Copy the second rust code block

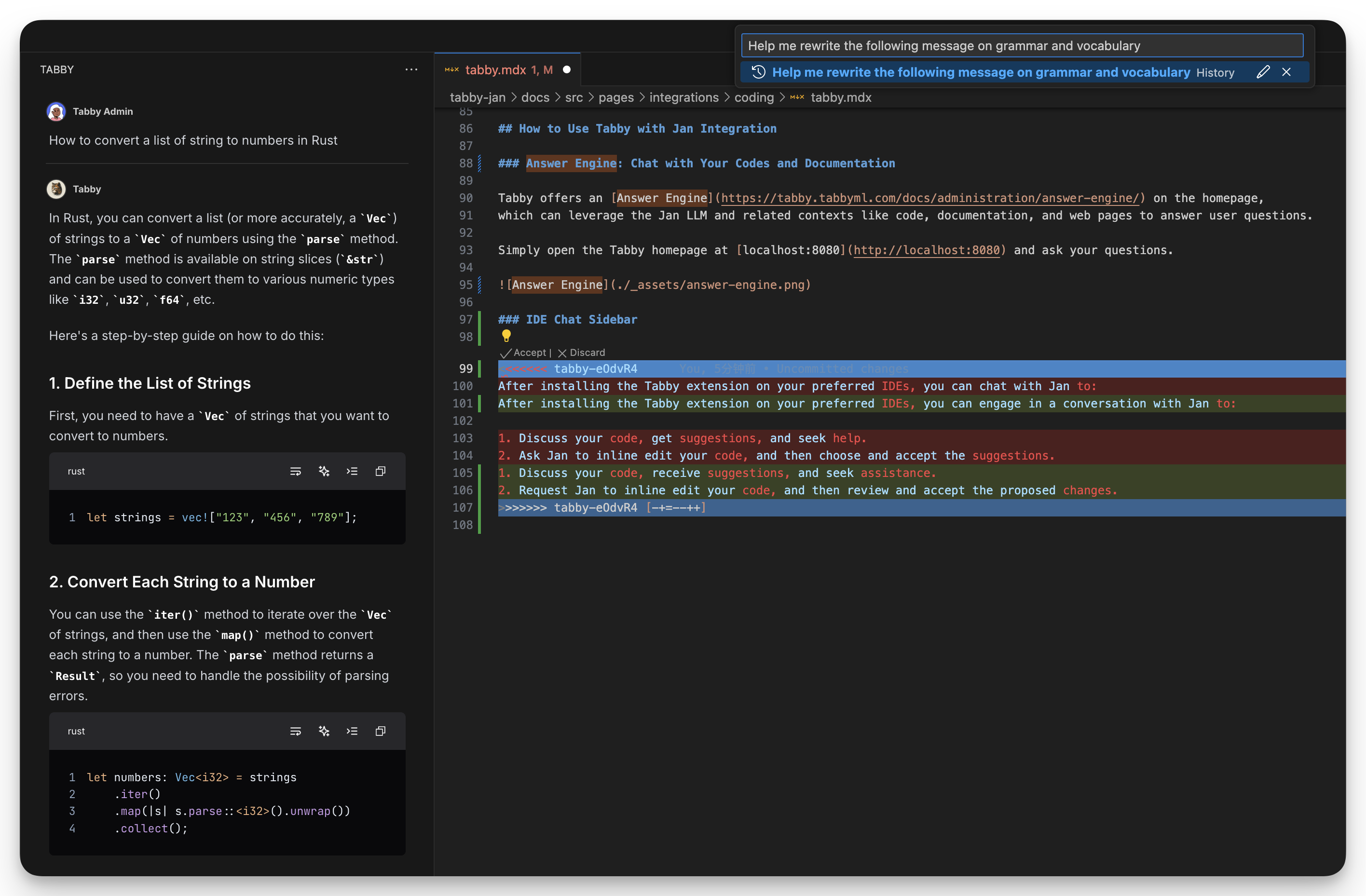point(380,731)
